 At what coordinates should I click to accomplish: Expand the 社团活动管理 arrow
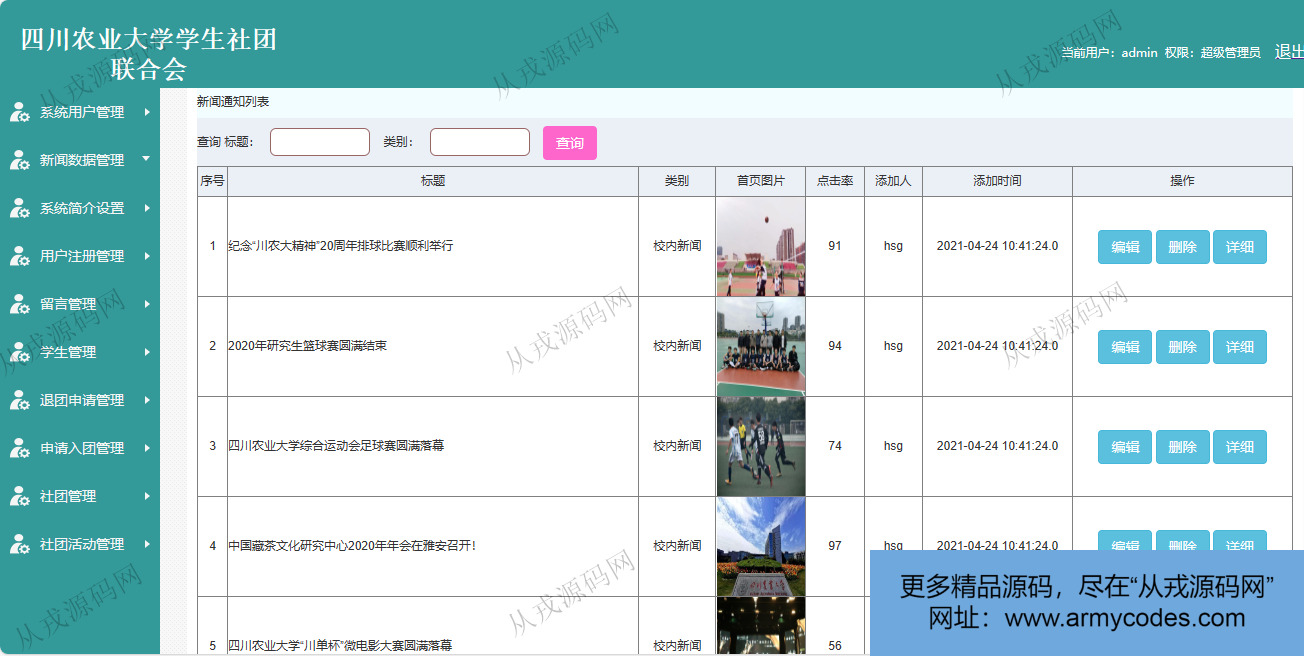point(147,544)
